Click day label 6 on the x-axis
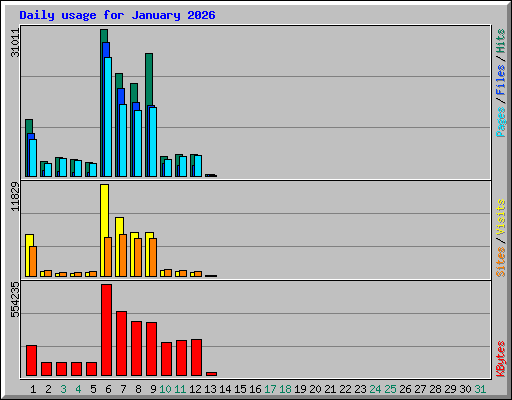512x400 pixels. (x=108, y=389)
